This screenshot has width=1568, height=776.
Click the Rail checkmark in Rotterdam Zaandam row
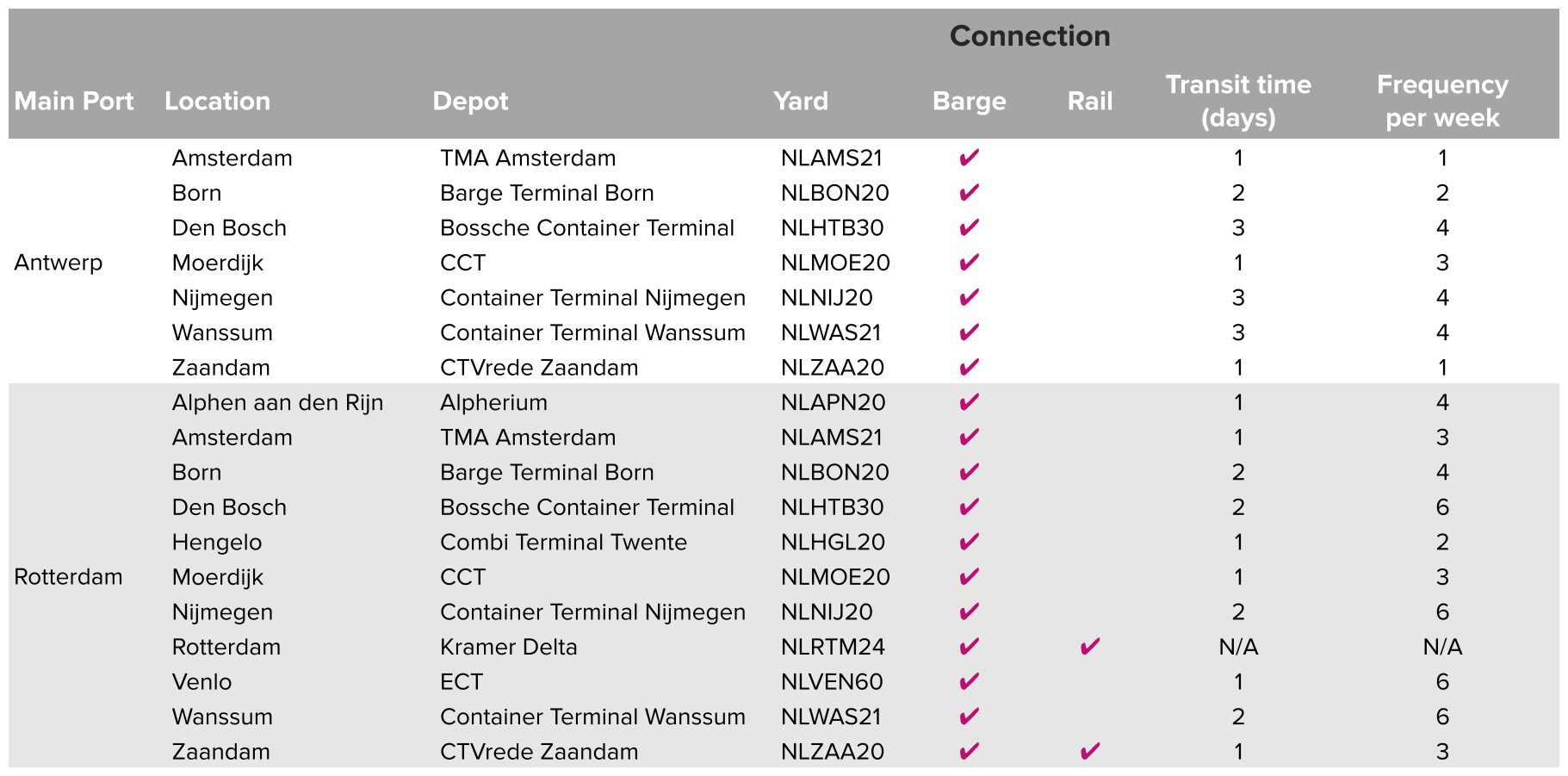[x=1089, y=751]
